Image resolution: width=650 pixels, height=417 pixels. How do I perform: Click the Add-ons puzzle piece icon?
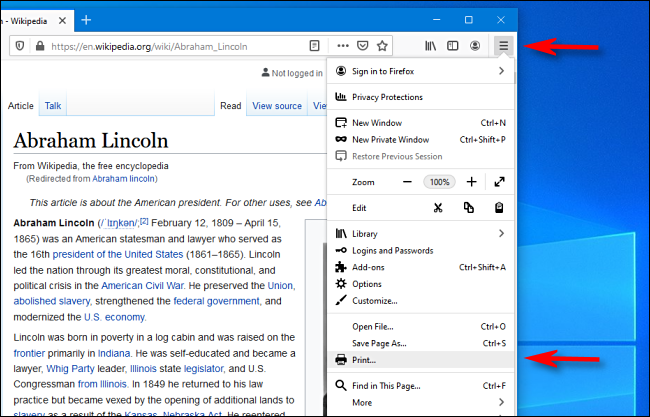pos(341,267)
